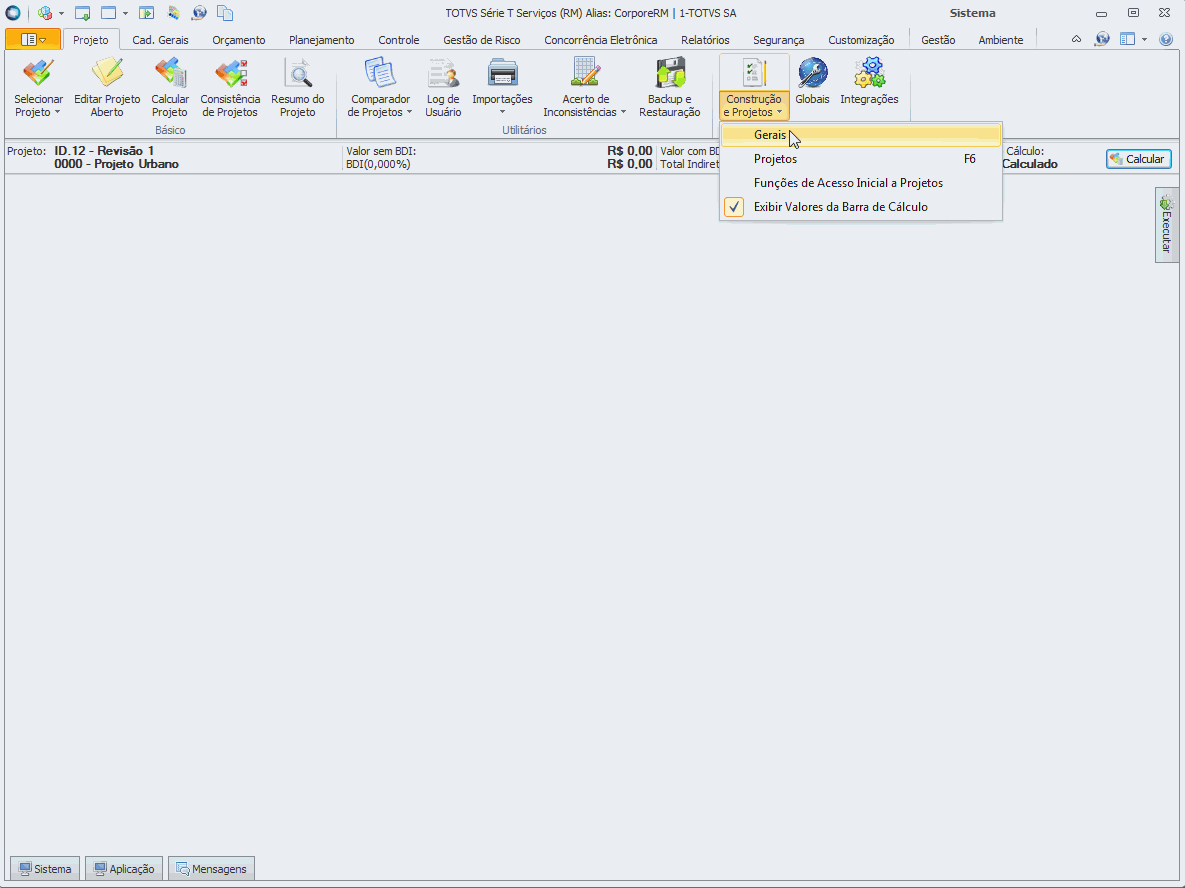The width and height of the screenshot is (1185, 888).
Task: Switch to the Relatórios tab
Action: click(705, 40)
